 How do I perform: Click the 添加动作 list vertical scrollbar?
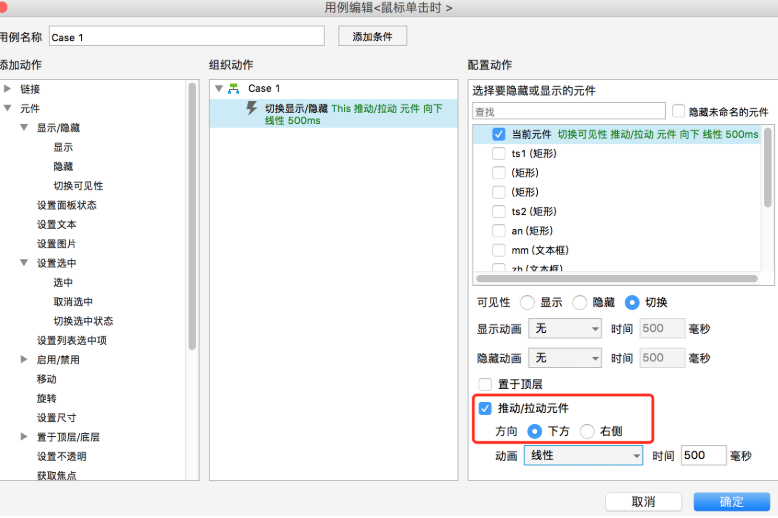[x=192, y=217]
